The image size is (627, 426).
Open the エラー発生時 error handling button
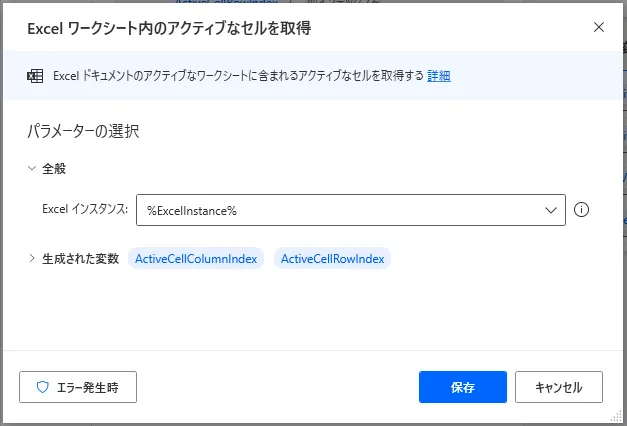tap(78, 387)
